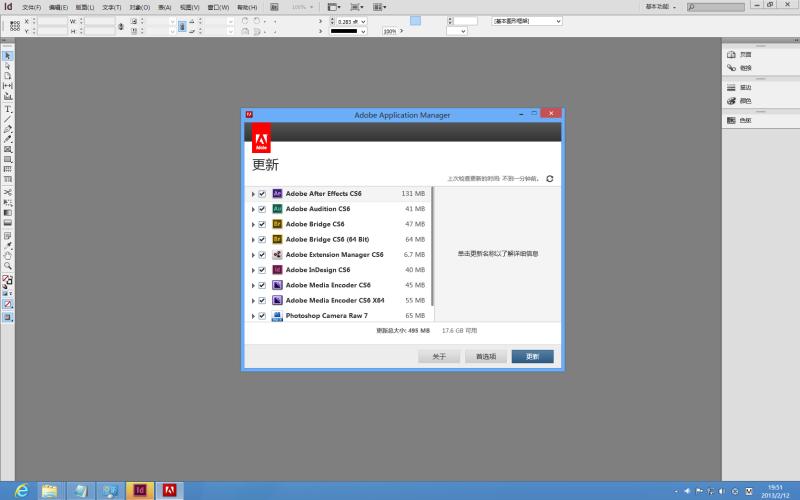Click the search field at top right

point(715,7)
